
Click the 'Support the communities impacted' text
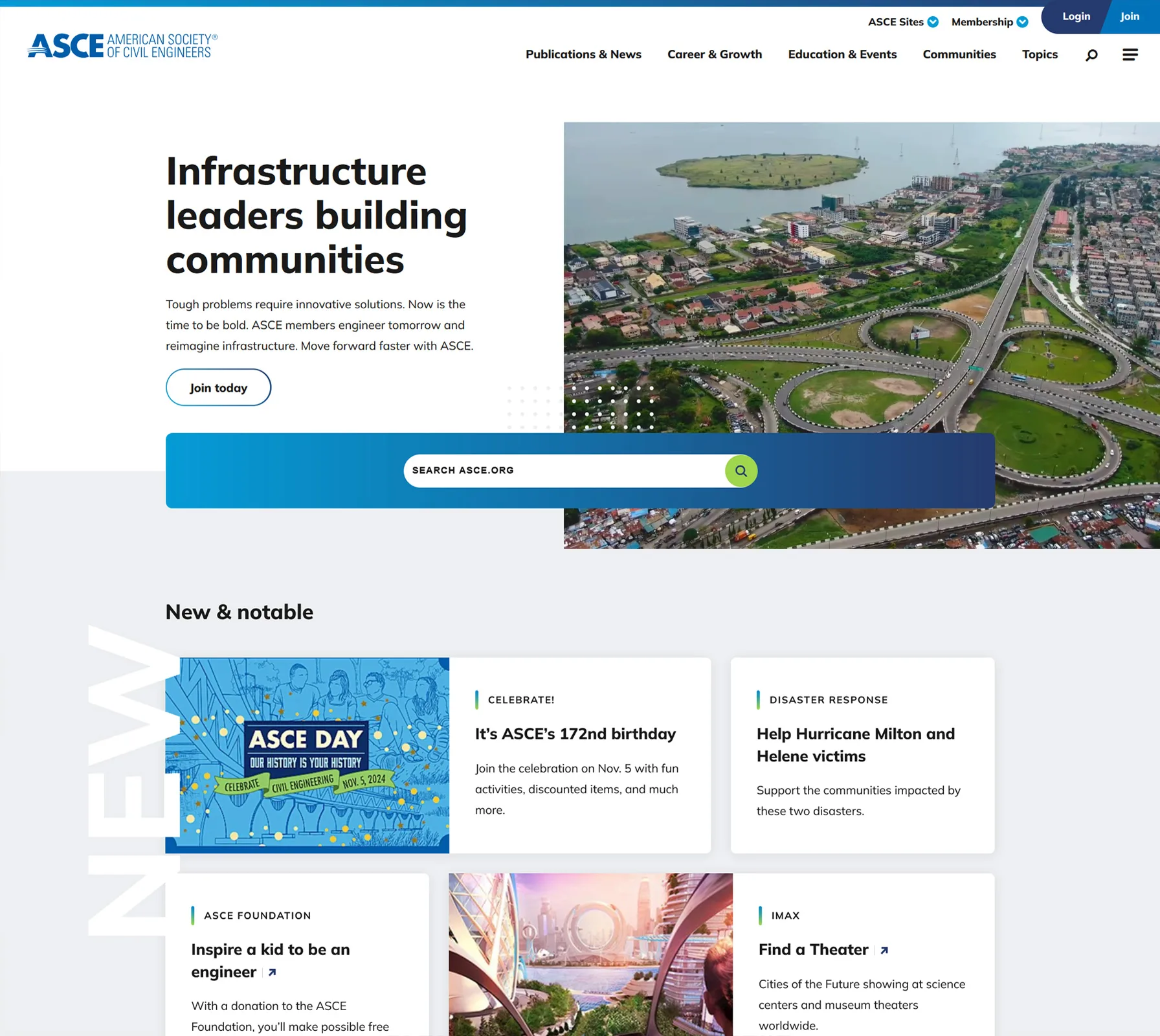(x=858, y=801)
